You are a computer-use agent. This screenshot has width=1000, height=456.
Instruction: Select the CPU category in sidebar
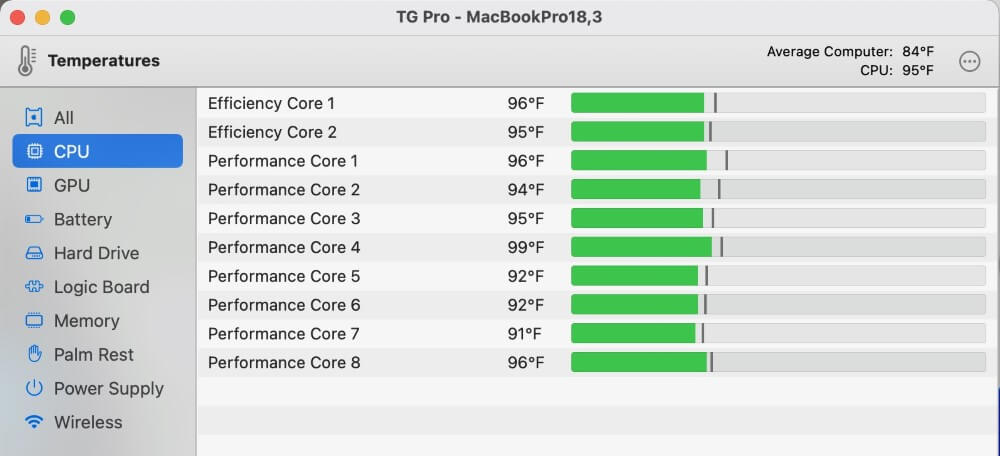pos(98,151)
